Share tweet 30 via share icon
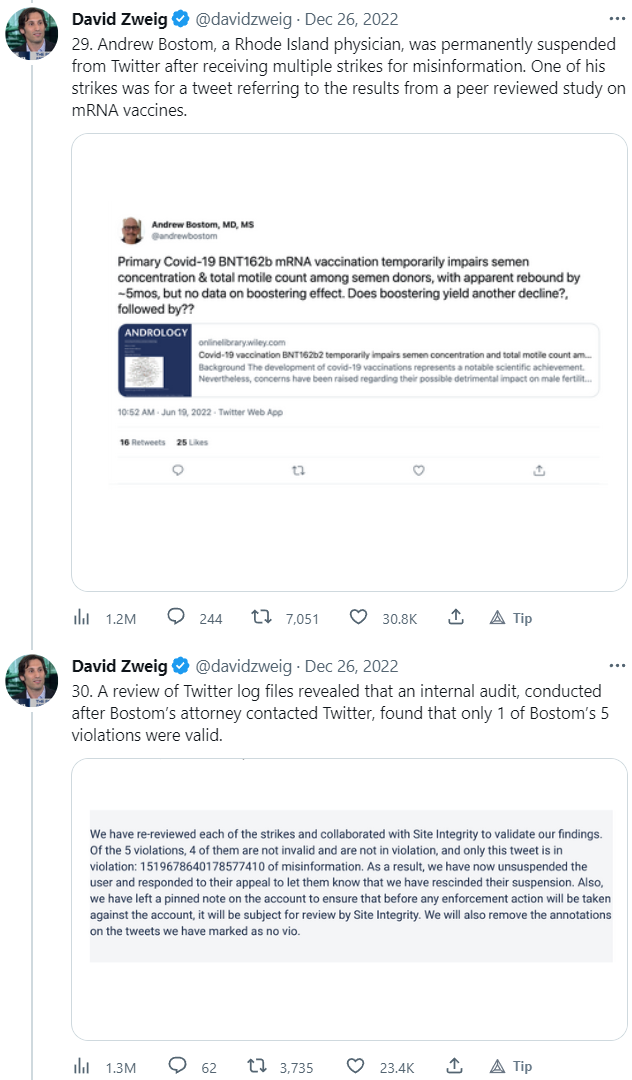This screenshot has height=1080, width=632. tap(455, 1066)
